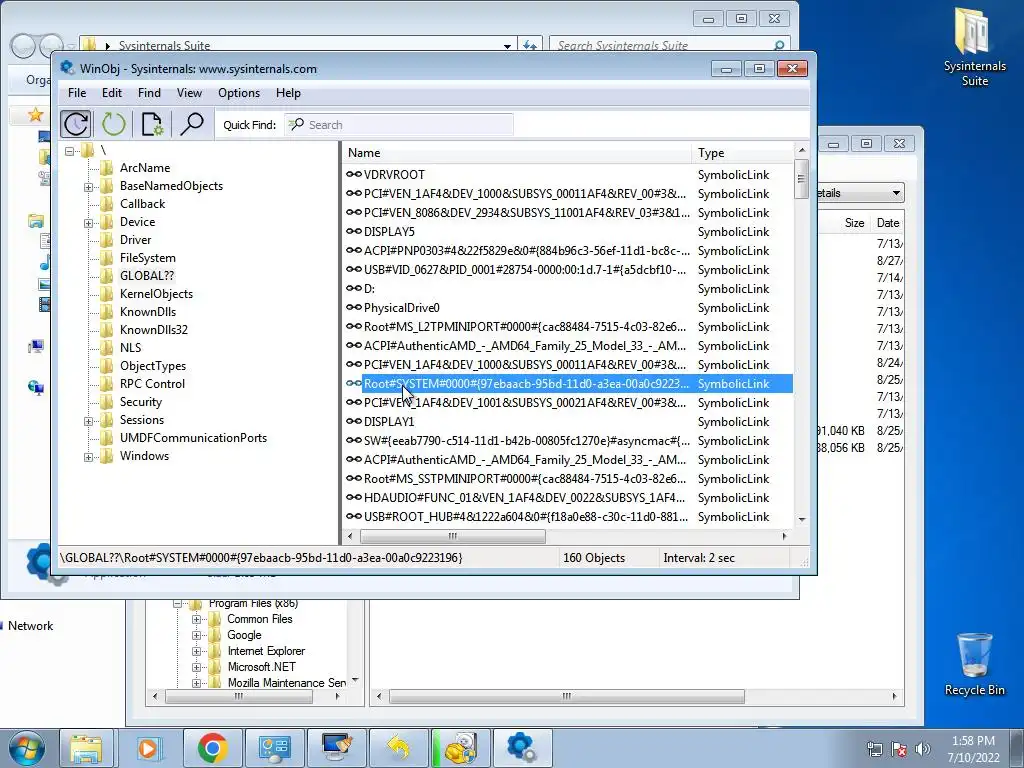Click the object list vertical scrollbar up arrow
The height and width of the screenshot is (768, 1024).
click(x=802, y=150)
